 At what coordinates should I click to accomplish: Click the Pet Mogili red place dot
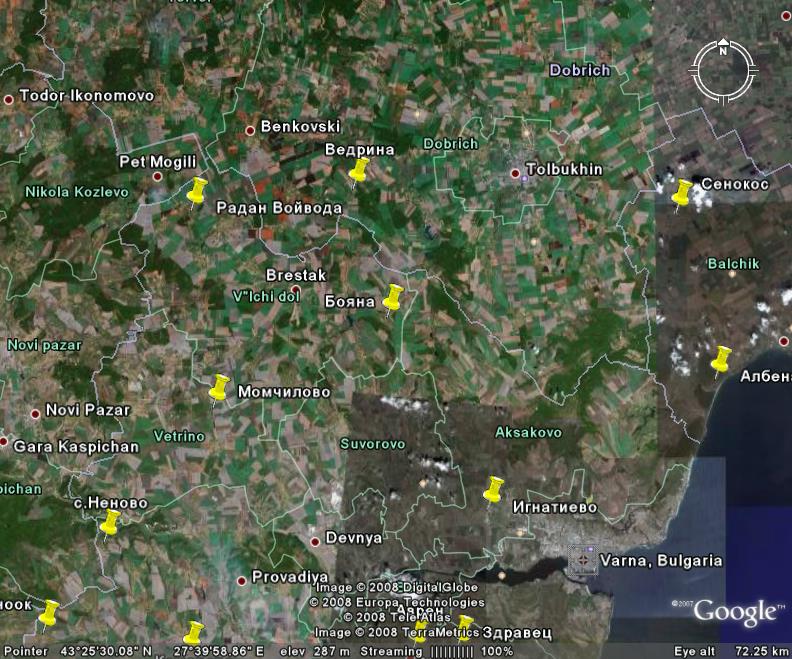pos(157,177)
